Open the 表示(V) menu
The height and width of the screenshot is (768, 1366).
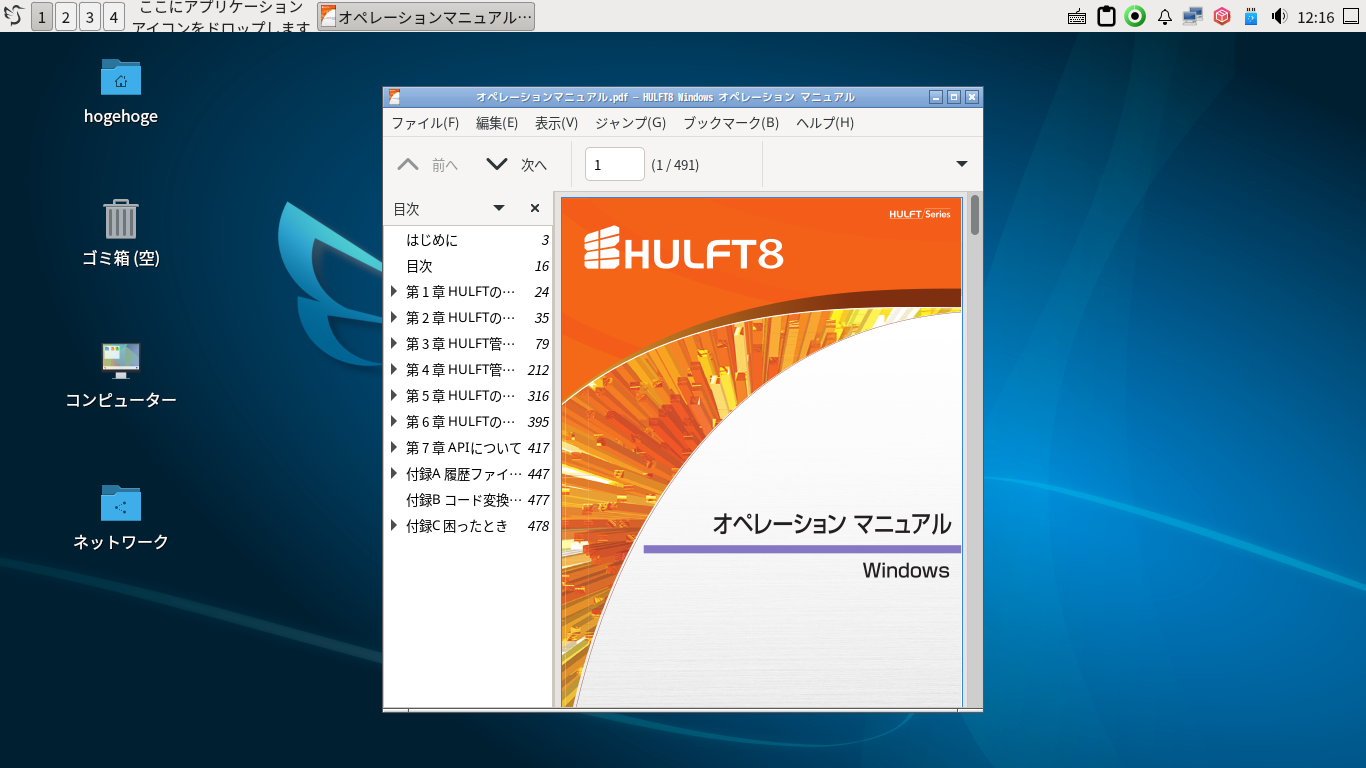(x=556, y=123)
